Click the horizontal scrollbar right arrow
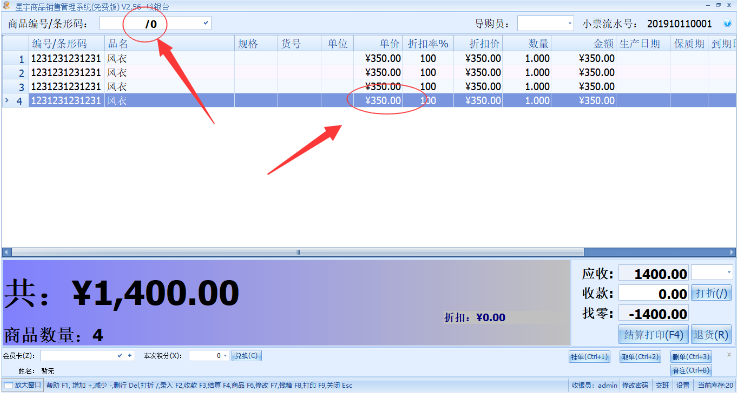The width and height of the screenshot is (741, 393). pos(732,252)
